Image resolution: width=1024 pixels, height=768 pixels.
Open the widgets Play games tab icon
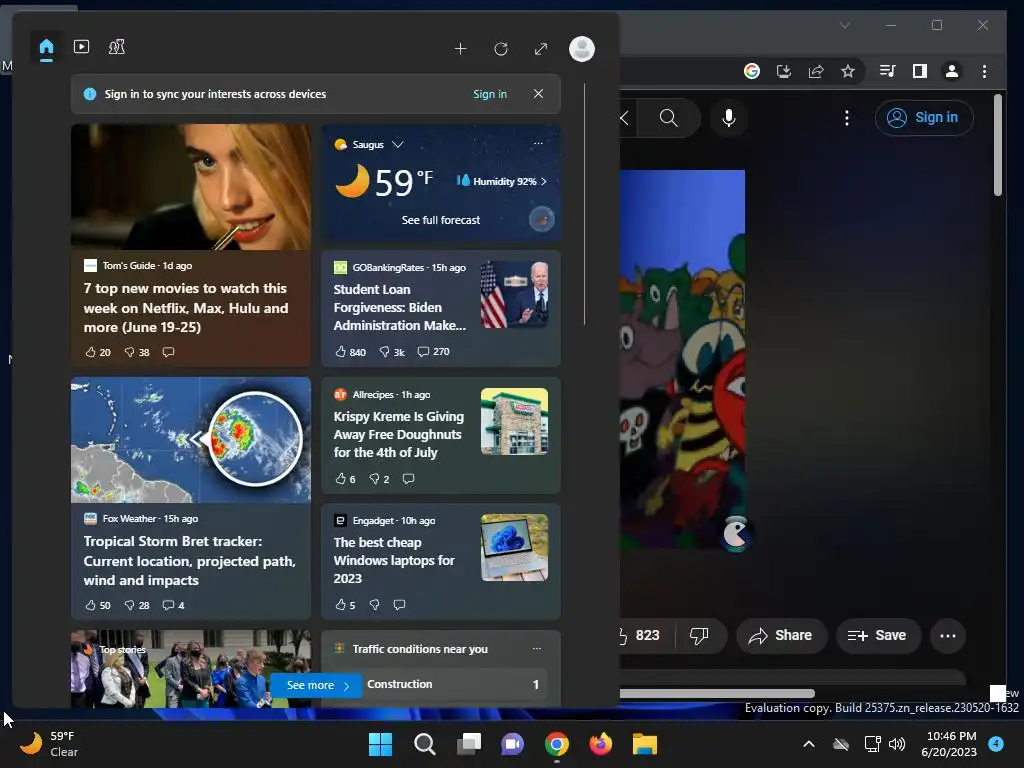[117, 46]
